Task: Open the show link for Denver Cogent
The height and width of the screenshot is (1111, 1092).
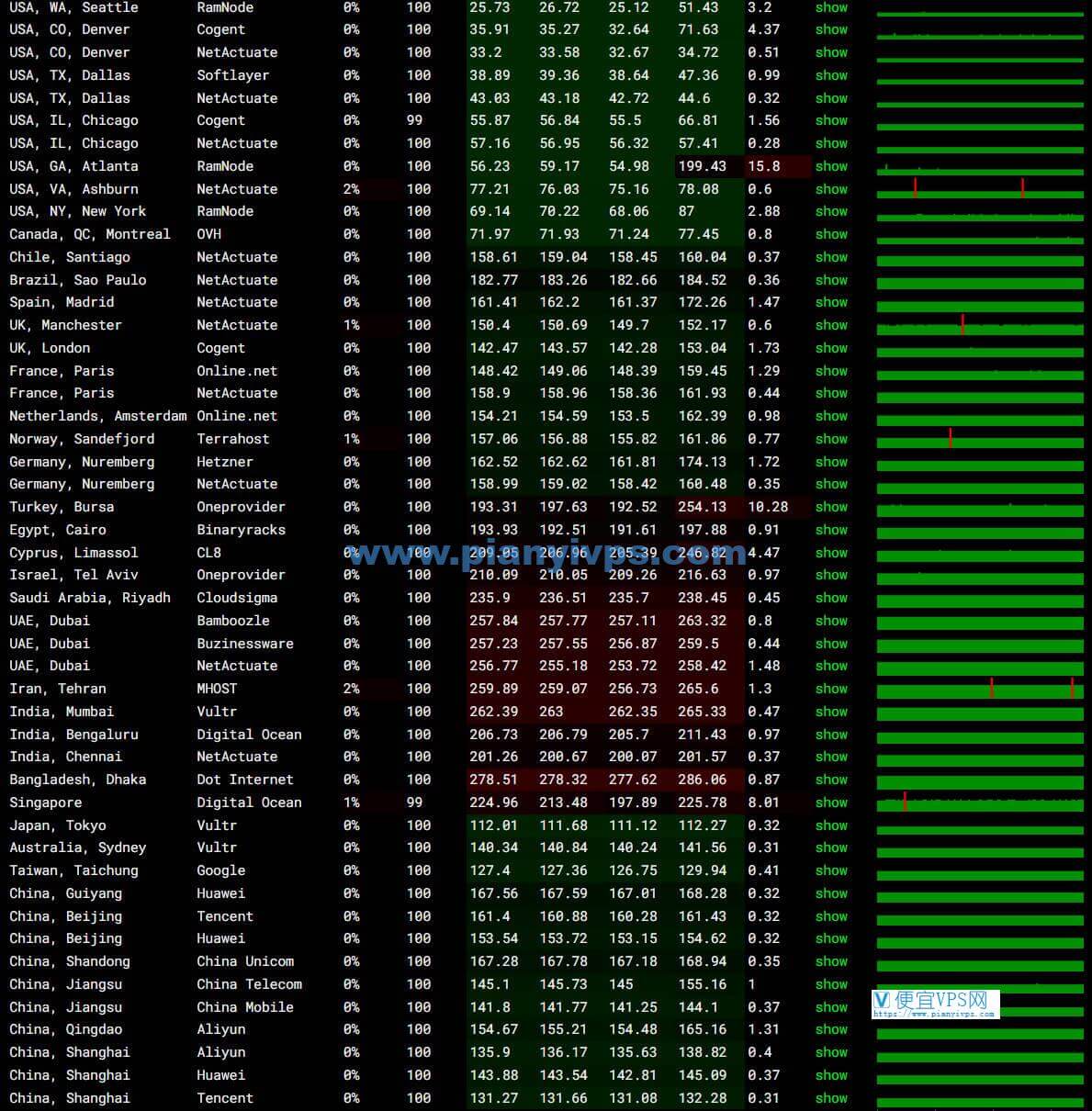Action: coord(831,29)
